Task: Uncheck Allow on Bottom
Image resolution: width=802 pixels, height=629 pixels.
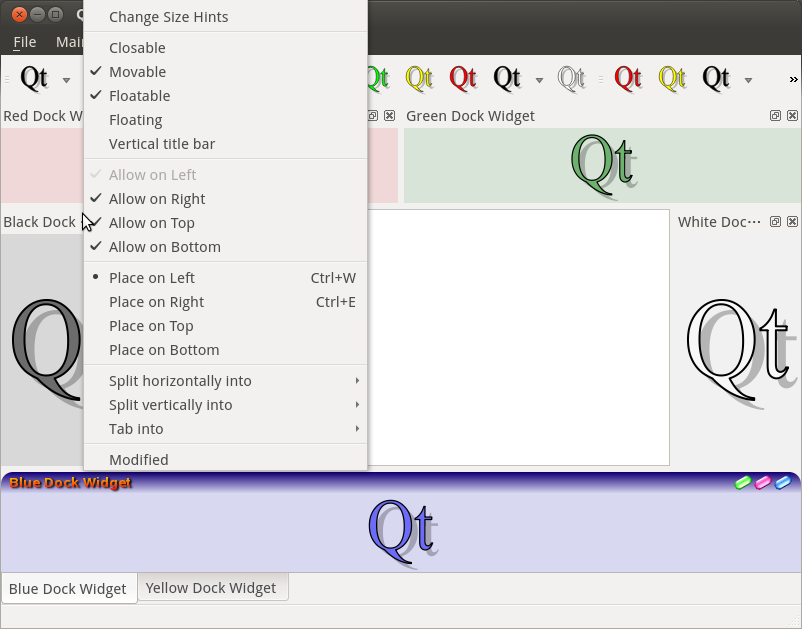Action: [226, 247]
